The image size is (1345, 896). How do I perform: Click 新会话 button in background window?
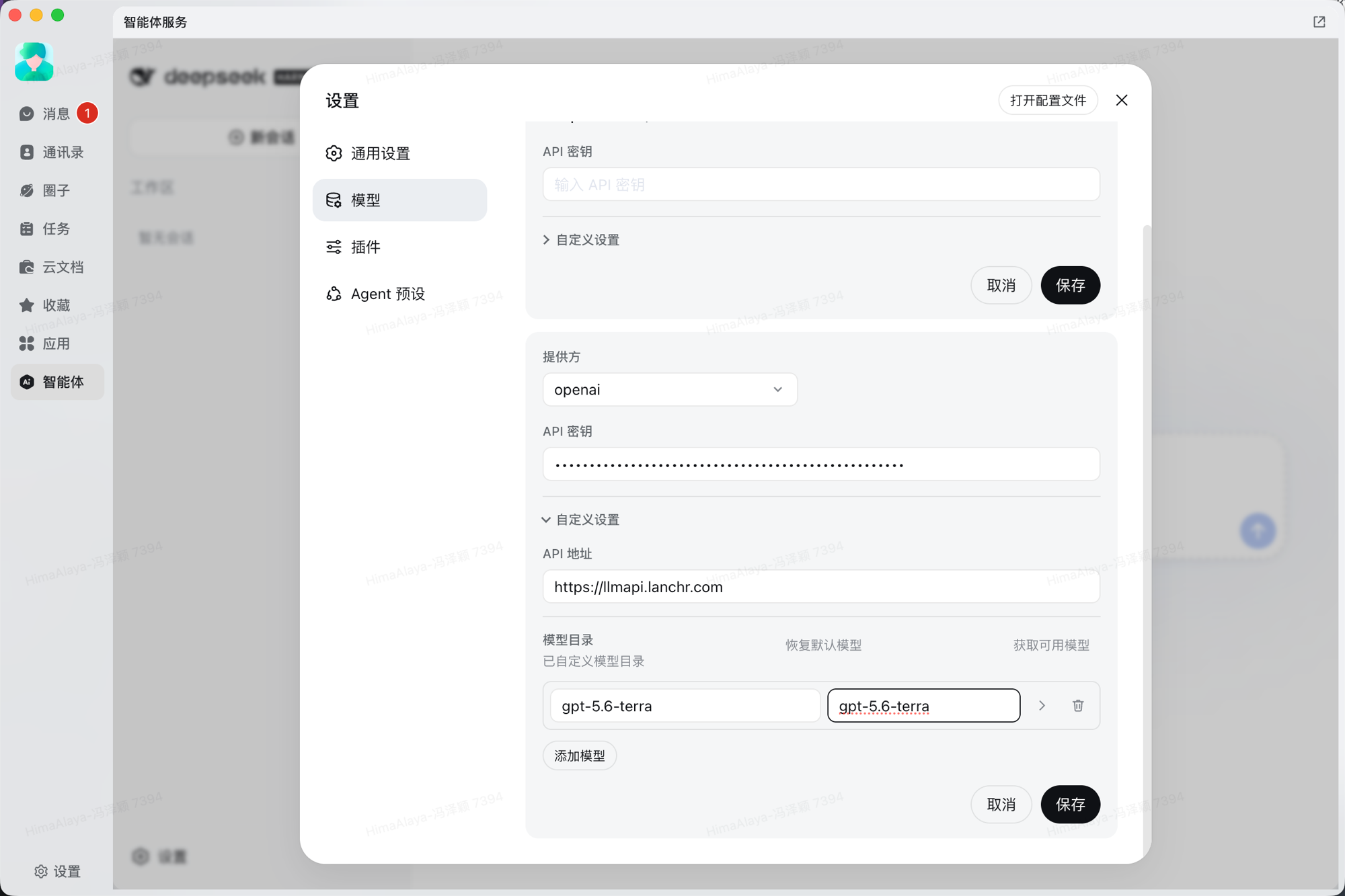(262, 137)
